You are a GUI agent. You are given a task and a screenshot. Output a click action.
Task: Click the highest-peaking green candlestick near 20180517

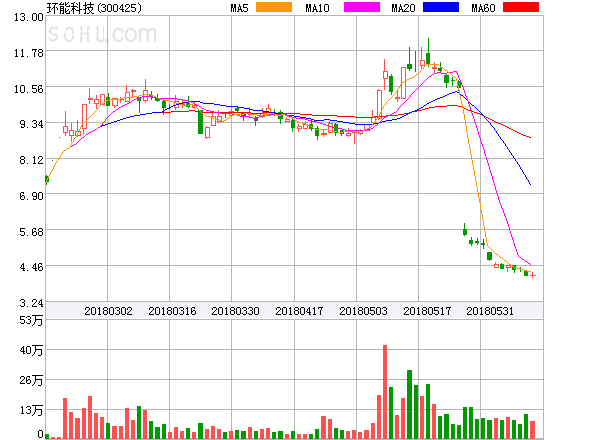tap(428, 52)
